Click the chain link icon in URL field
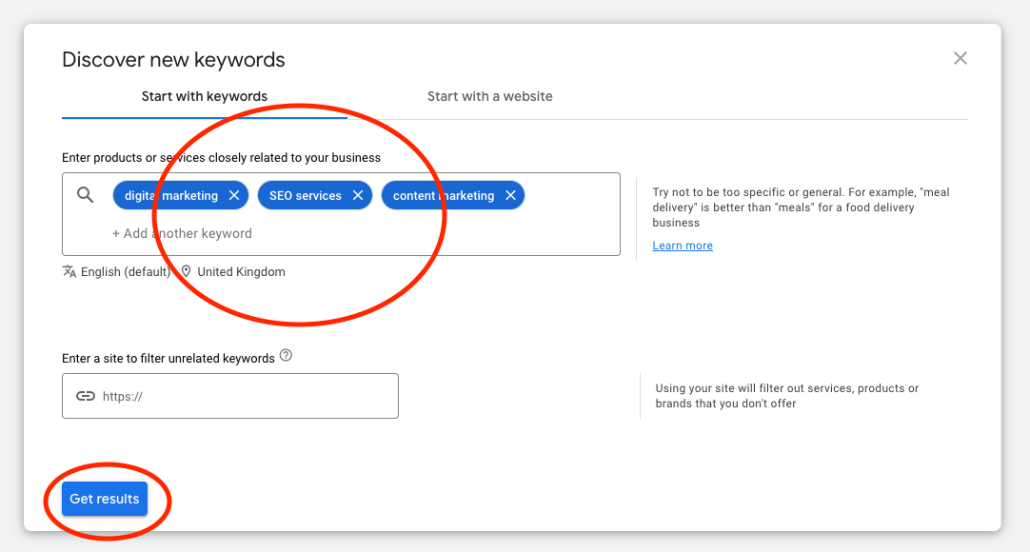Viewport: 1030px width, 552px height. click(x=86, y=396)
